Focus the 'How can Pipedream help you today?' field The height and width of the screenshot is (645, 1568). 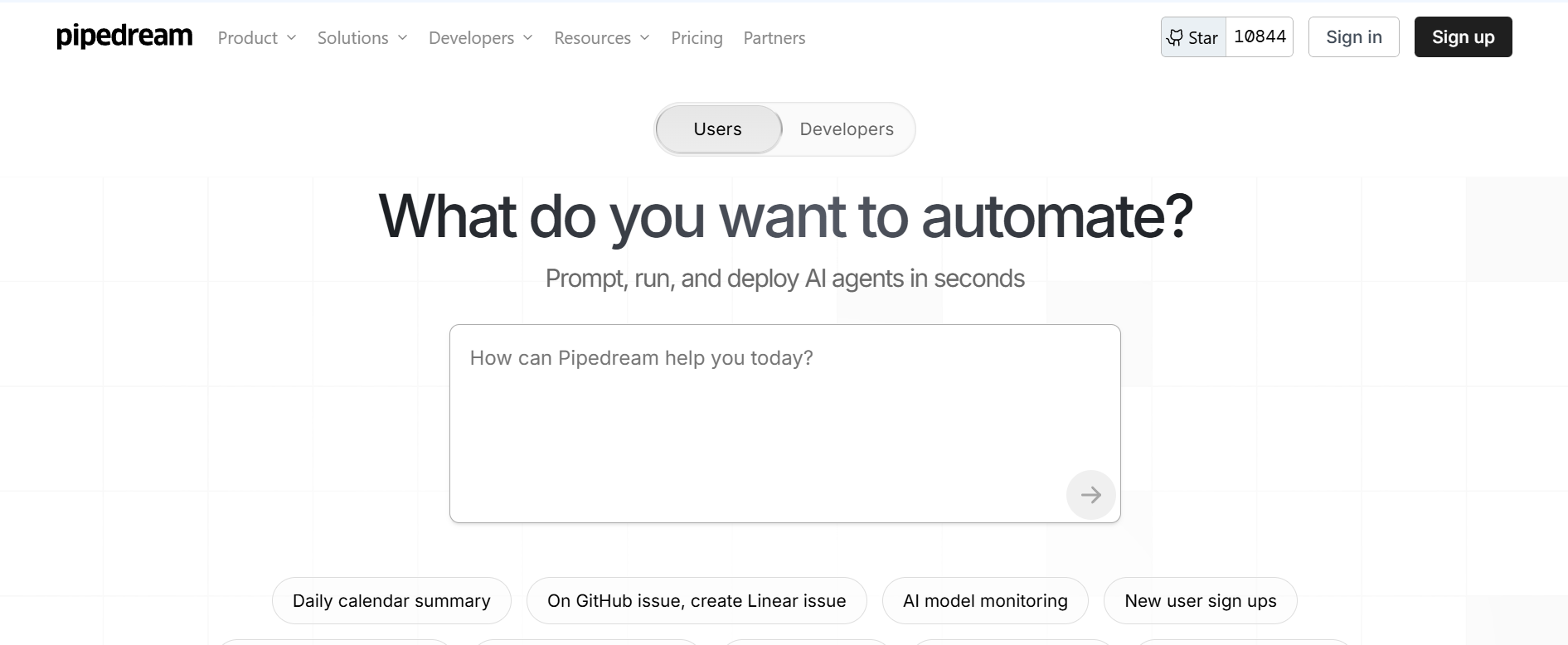[x=784, y=424]
